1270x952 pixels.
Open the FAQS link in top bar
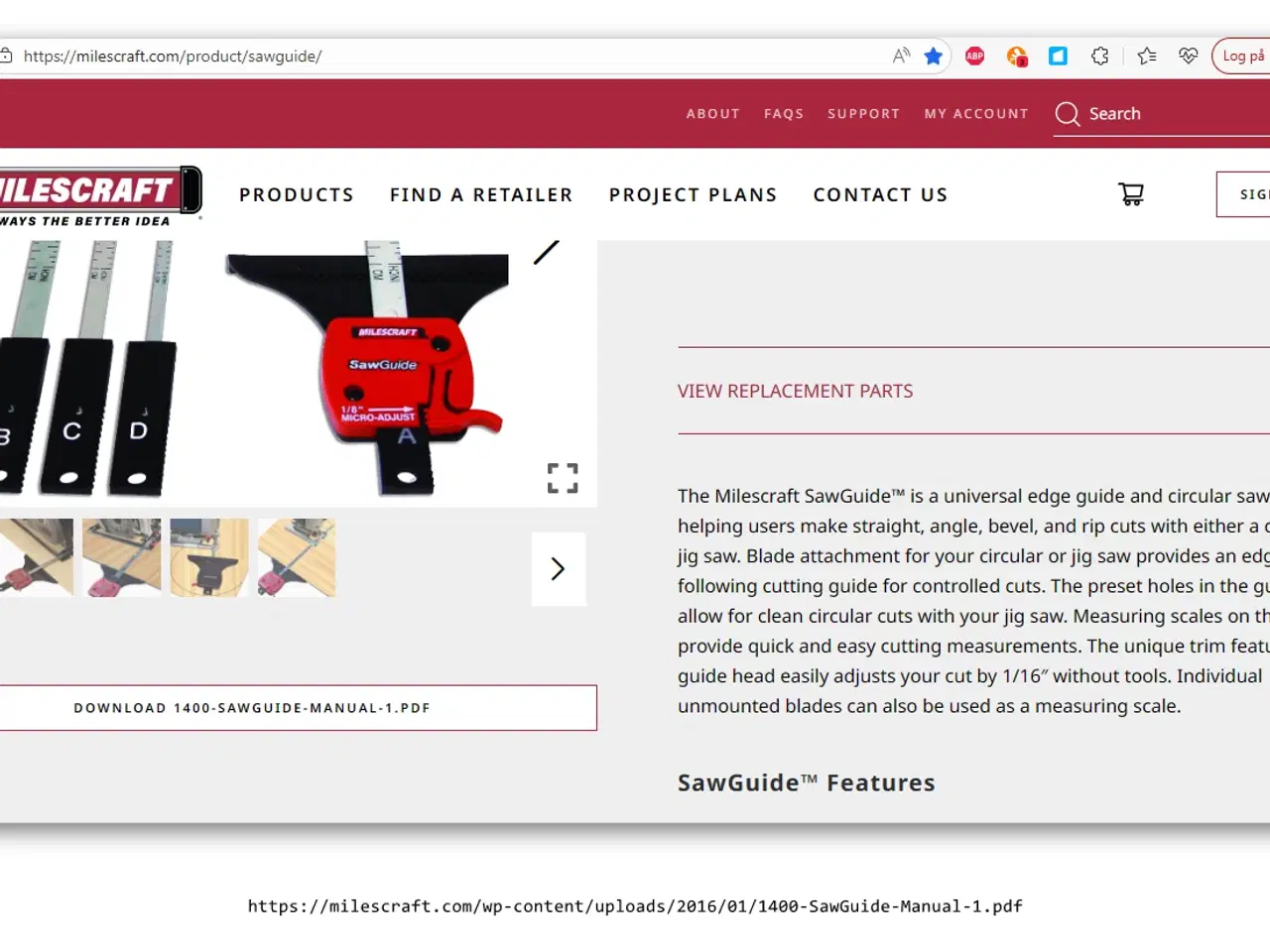point(784,114)
